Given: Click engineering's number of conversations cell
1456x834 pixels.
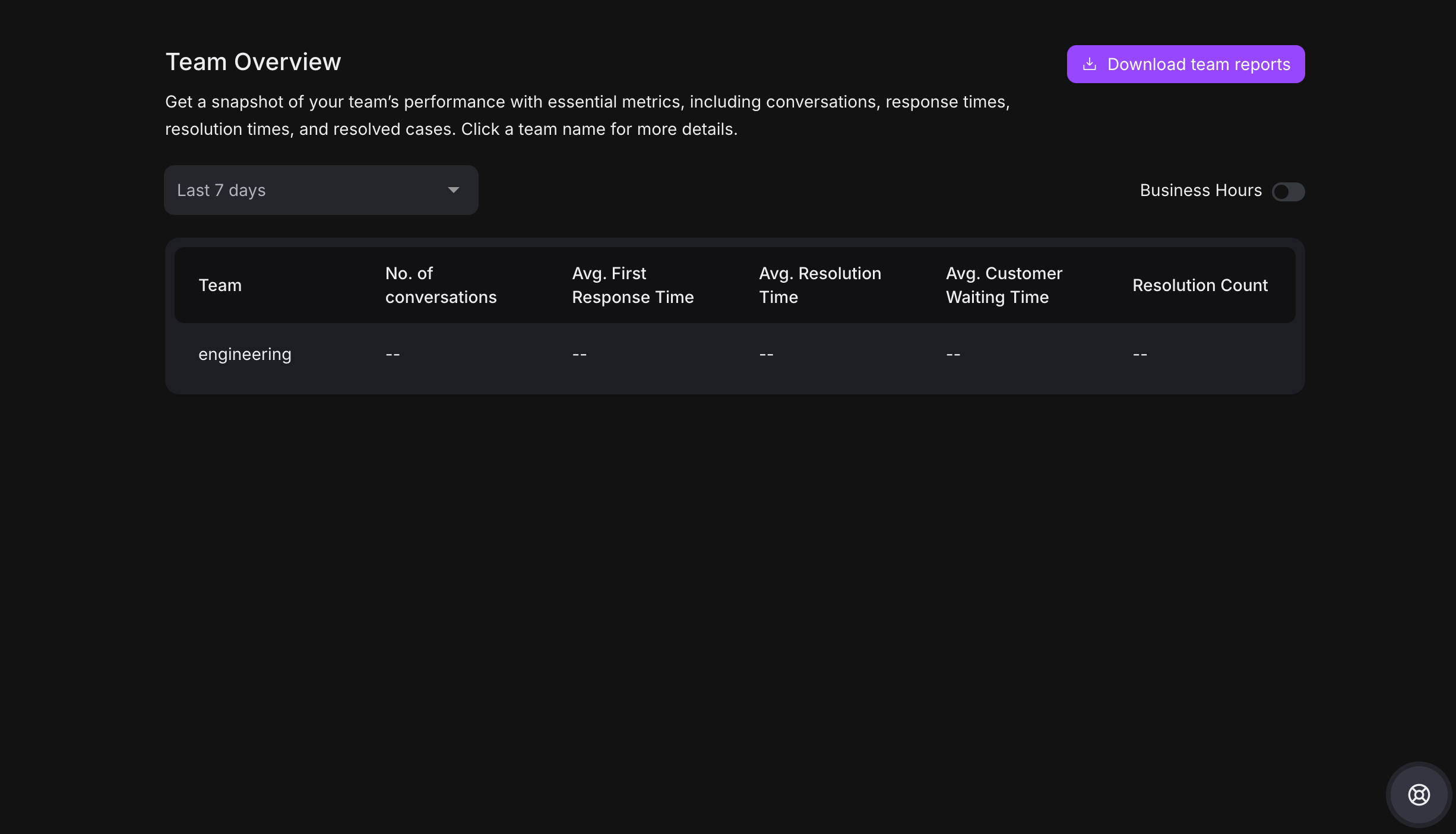Looking at the screenshot, I should tap(393, 355).
